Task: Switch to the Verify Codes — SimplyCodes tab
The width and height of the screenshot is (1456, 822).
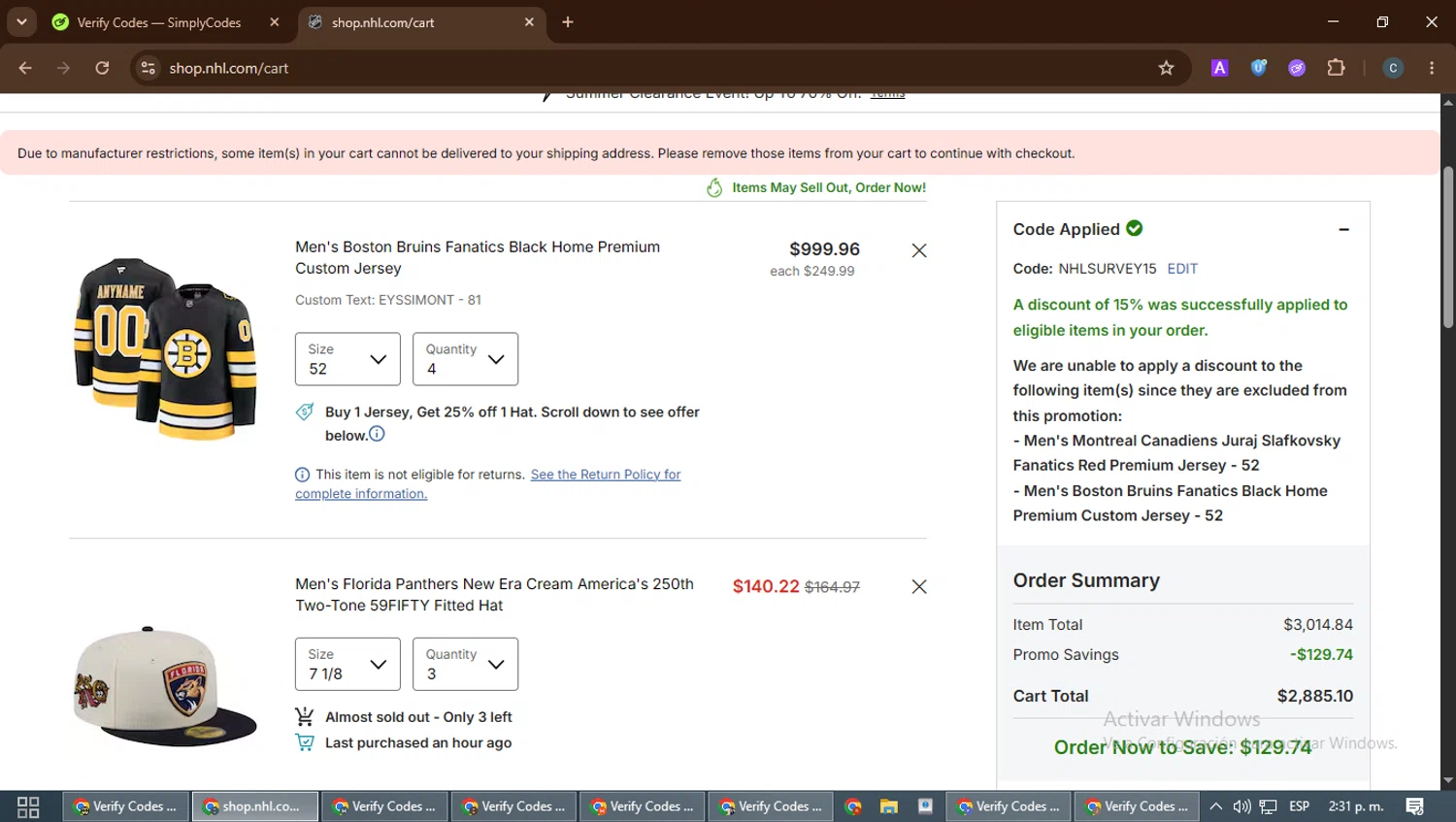Action: point(165,22)
